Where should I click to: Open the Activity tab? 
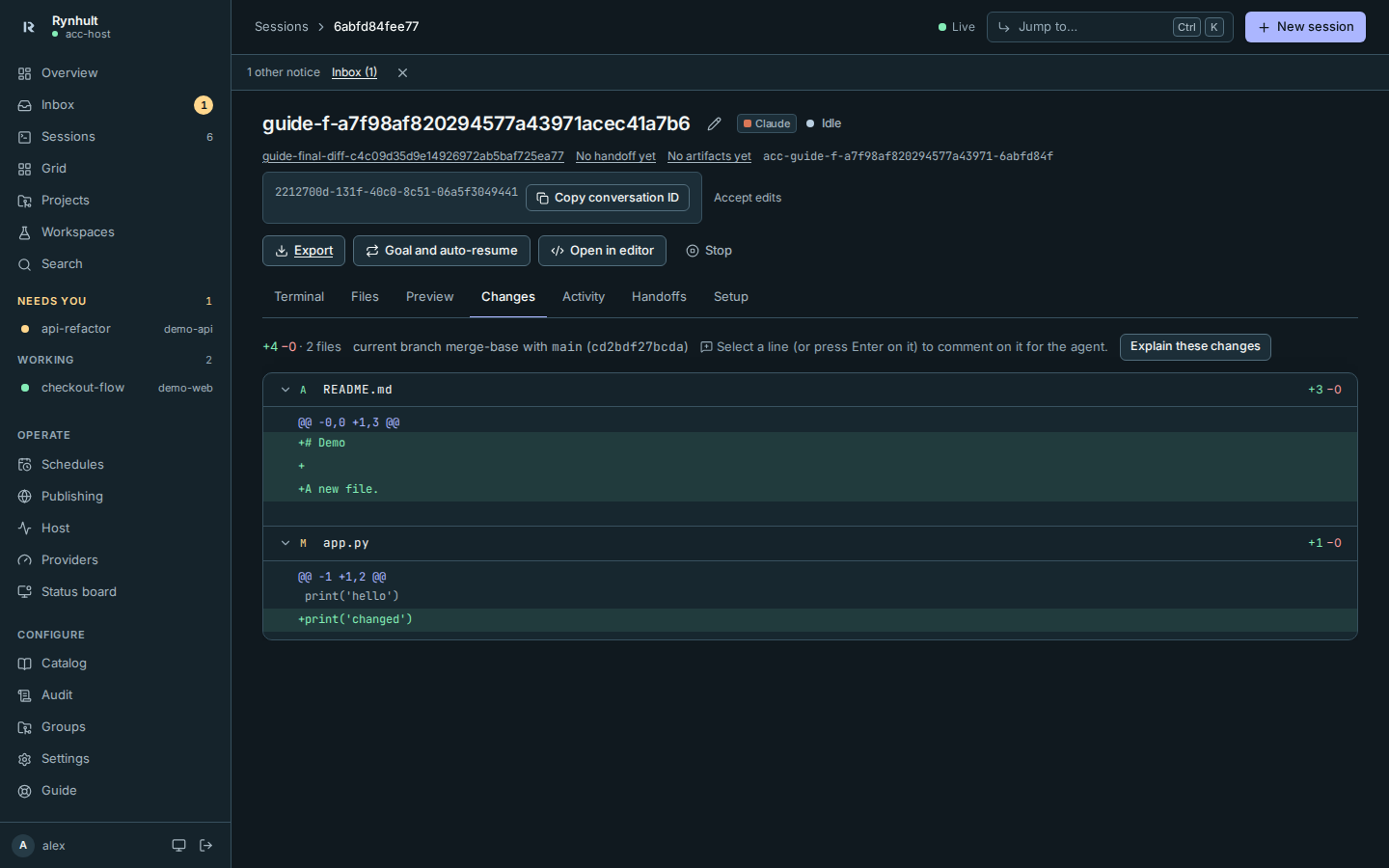[x=584, y=297]
